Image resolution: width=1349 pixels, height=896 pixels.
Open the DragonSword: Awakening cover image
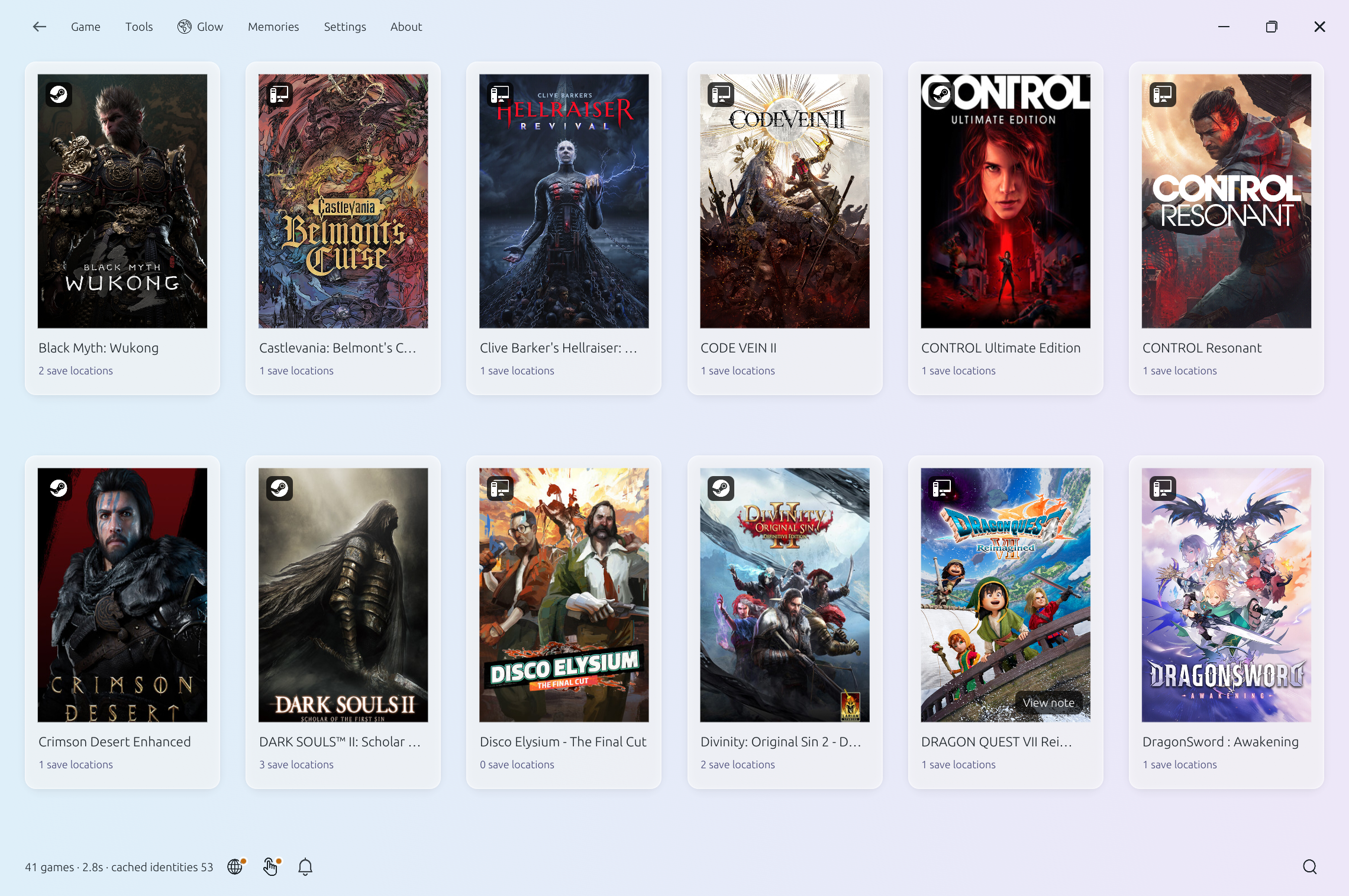click(1227, 595)
